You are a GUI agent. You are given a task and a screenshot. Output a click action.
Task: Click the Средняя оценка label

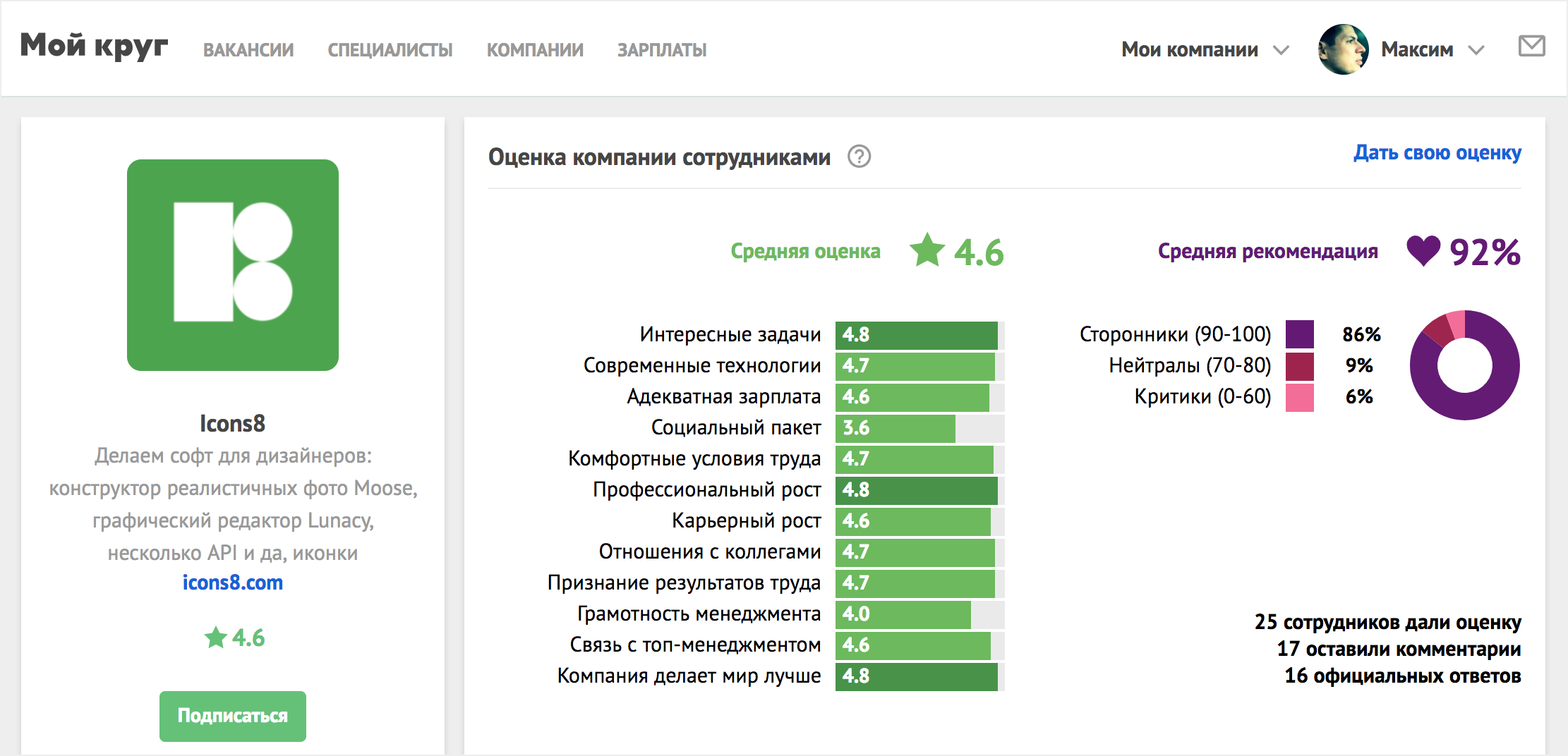[x=805, y=251]
